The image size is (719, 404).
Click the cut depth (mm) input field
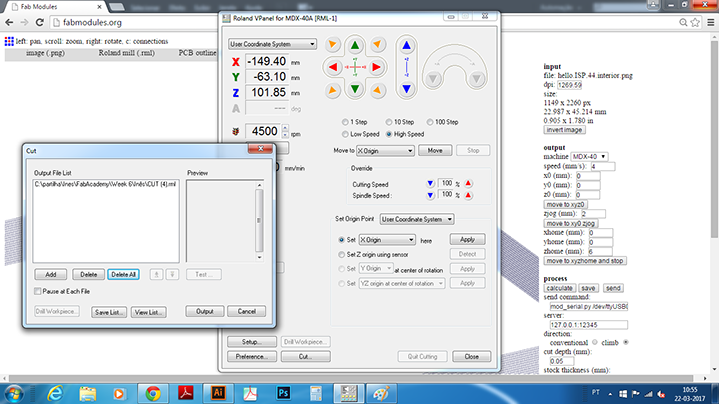click(x=561, y=361)
